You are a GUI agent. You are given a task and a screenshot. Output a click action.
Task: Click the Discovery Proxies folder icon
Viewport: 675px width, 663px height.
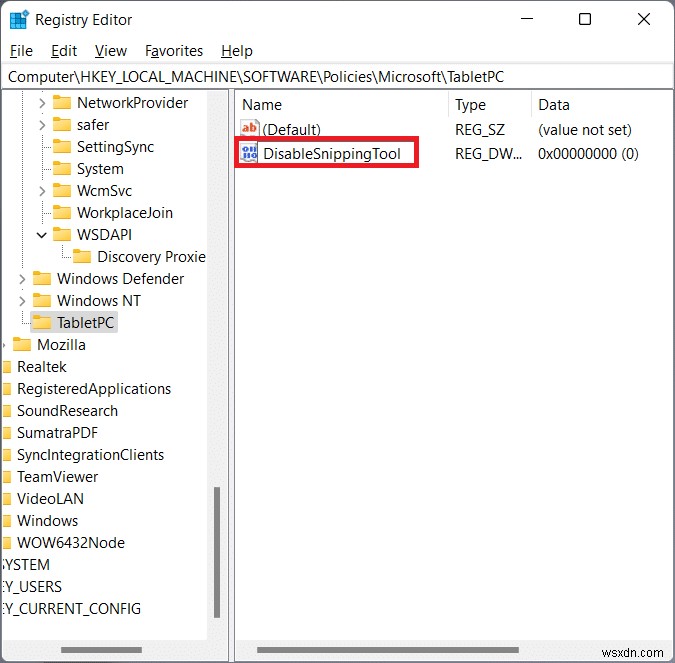[82, 257]
